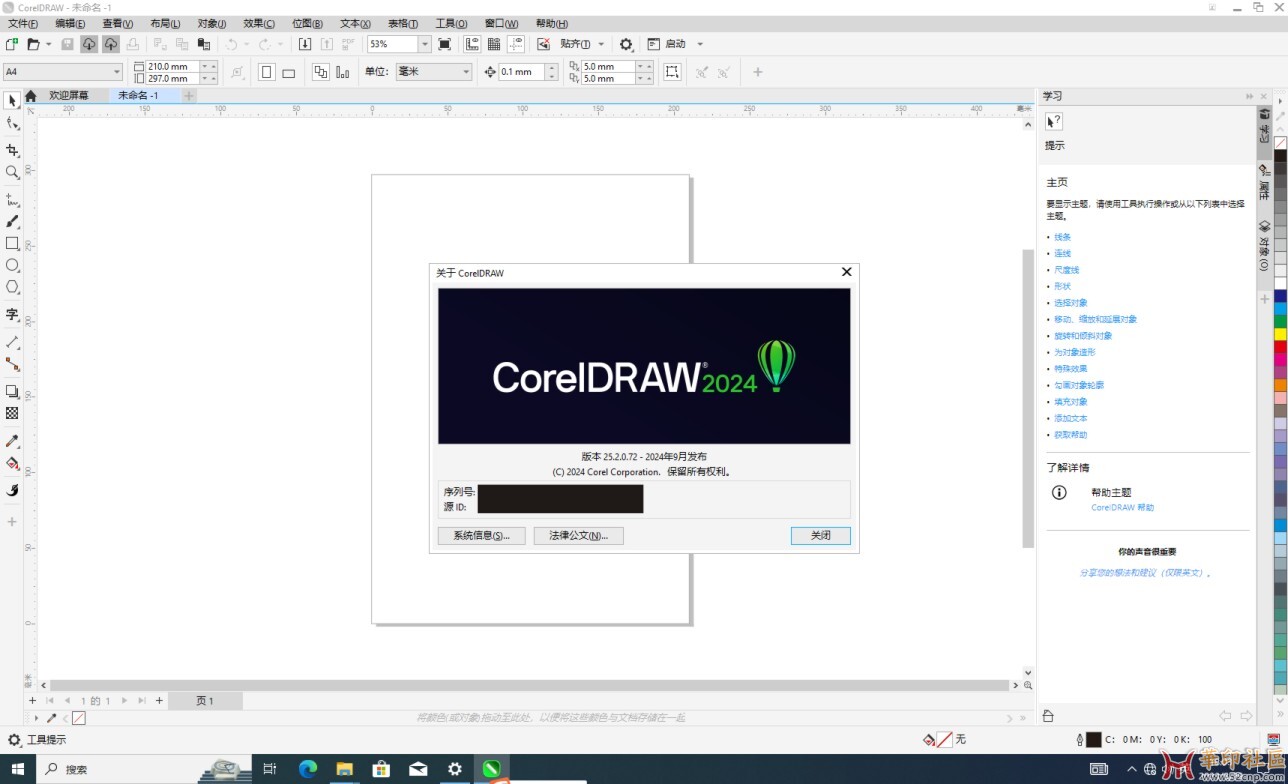Pick the orange swatch in the palette
1288x784 pixels.
[1280, 385]
